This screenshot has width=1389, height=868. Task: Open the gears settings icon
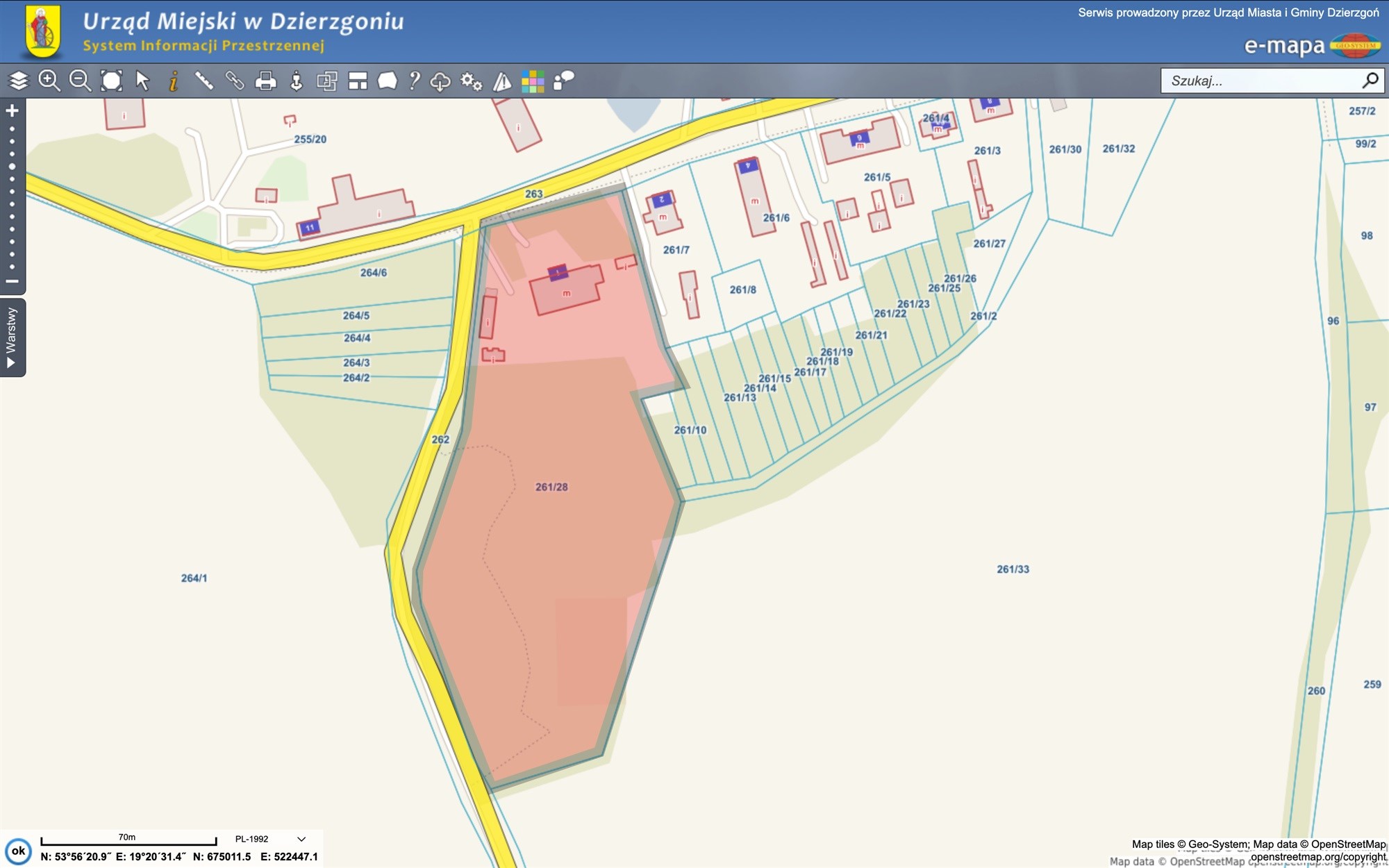471,82
